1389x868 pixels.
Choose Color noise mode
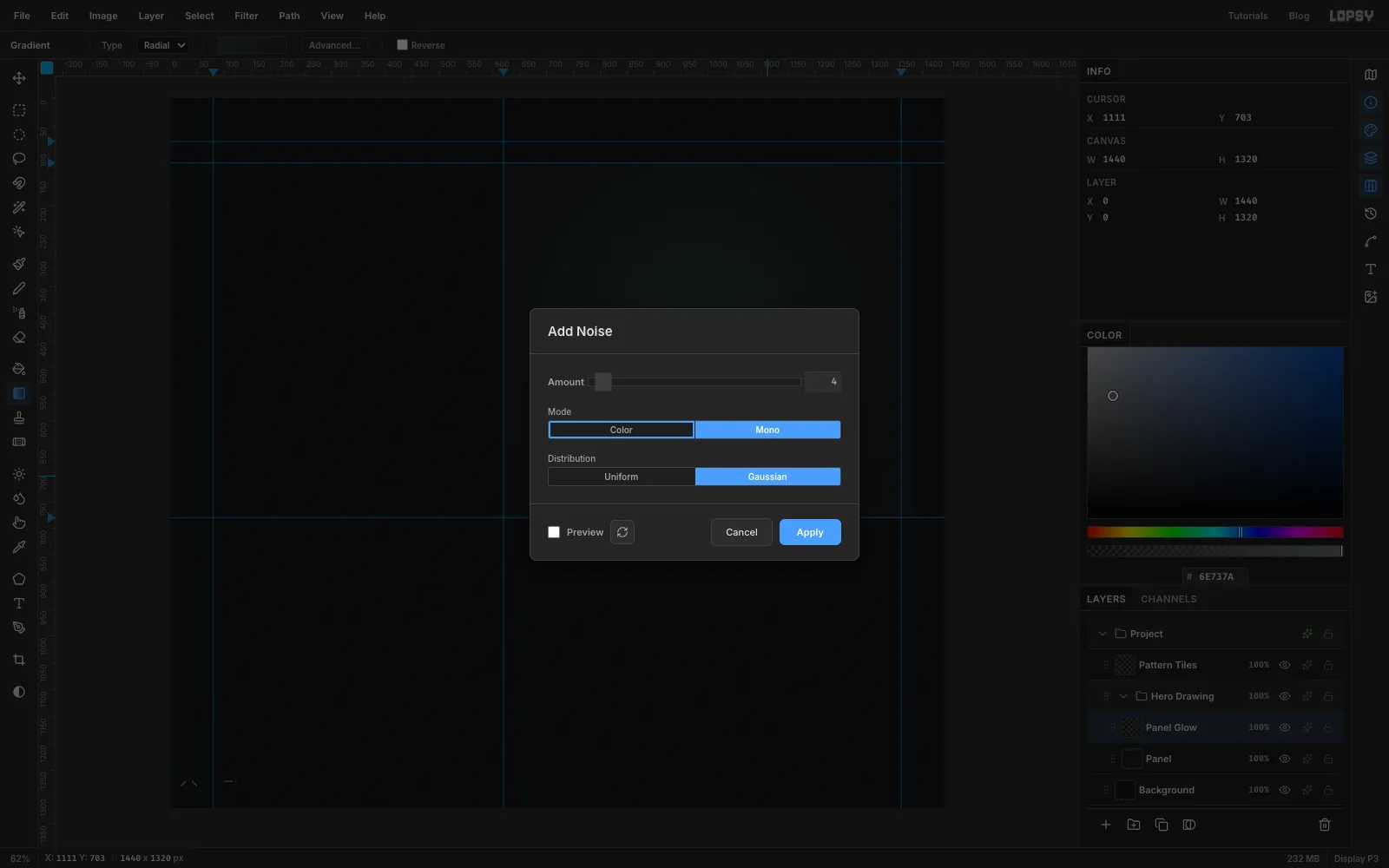tap(622, 430)
